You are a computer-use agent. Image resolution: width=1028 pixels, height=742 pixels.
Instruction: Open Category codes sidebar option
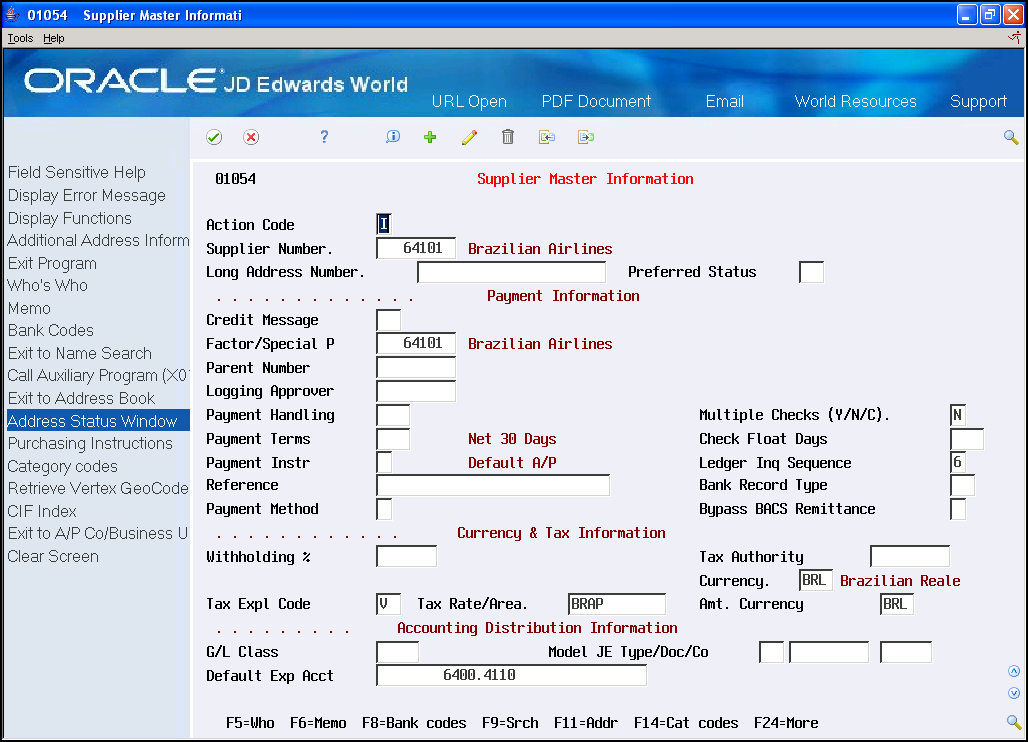62,467
